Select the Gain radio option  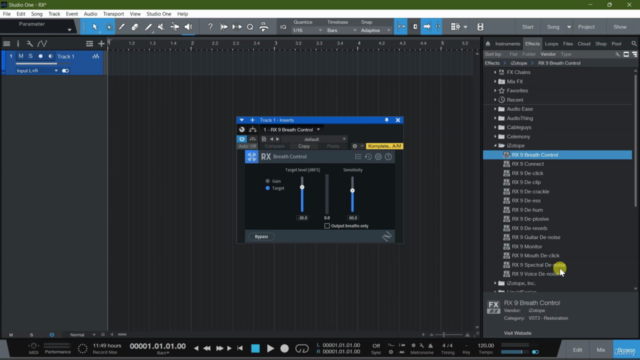click(x=268, y=181)
